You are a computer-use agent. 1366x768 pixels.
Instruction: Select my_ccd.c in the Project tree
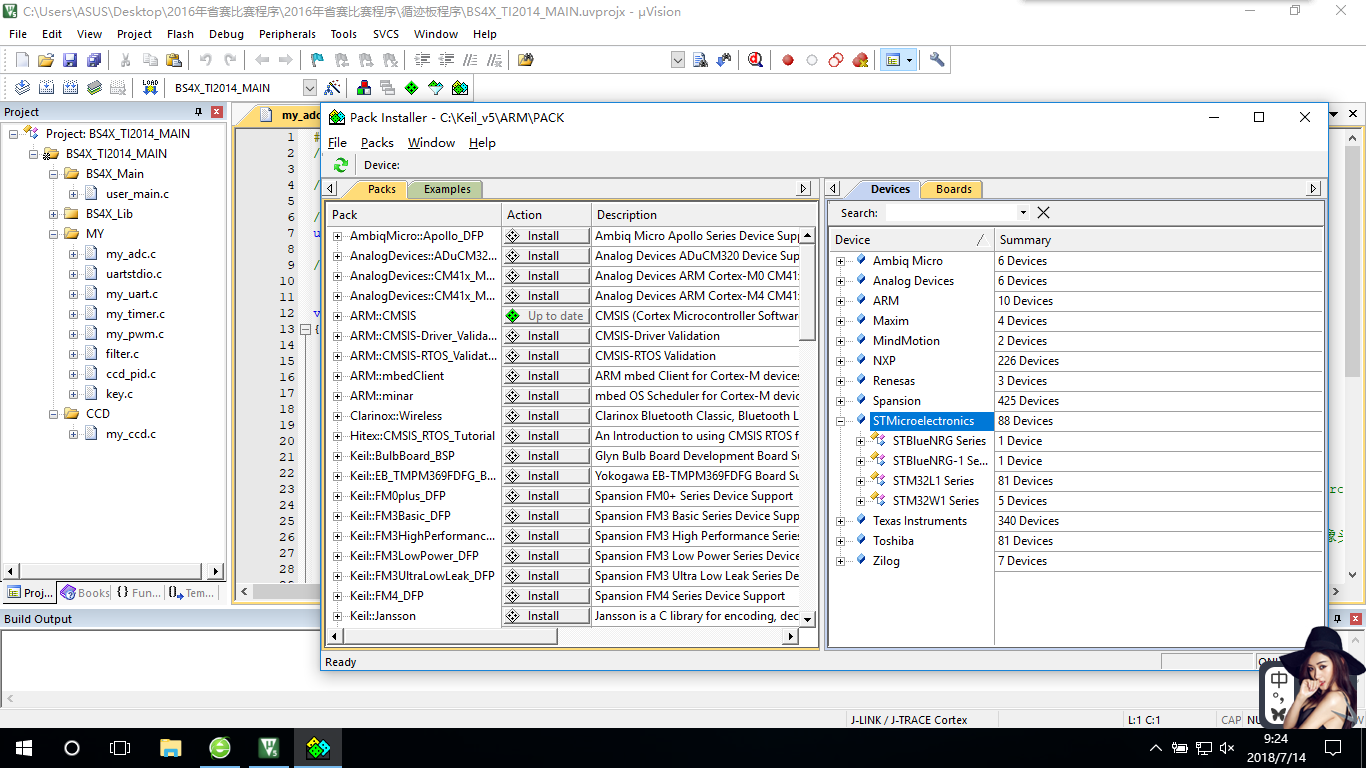click(x=131, y=434)
